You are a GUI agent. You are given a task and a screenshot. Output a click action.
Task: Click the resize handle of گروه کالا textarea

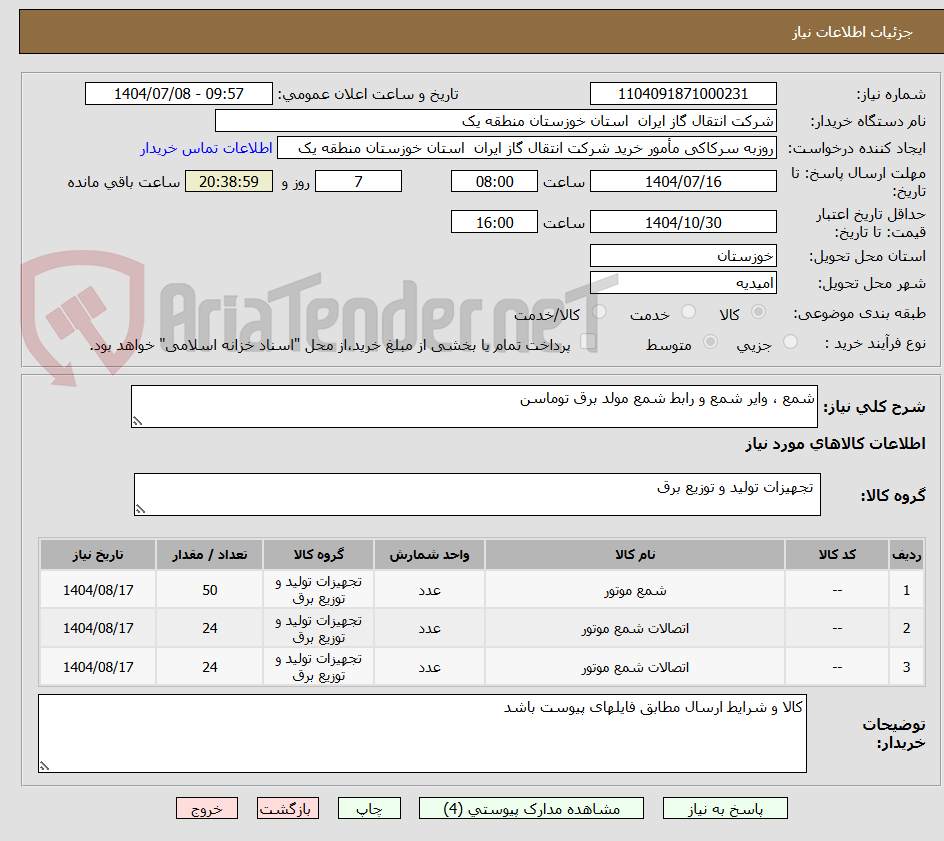pyautogui.click(x=142, y=507)
